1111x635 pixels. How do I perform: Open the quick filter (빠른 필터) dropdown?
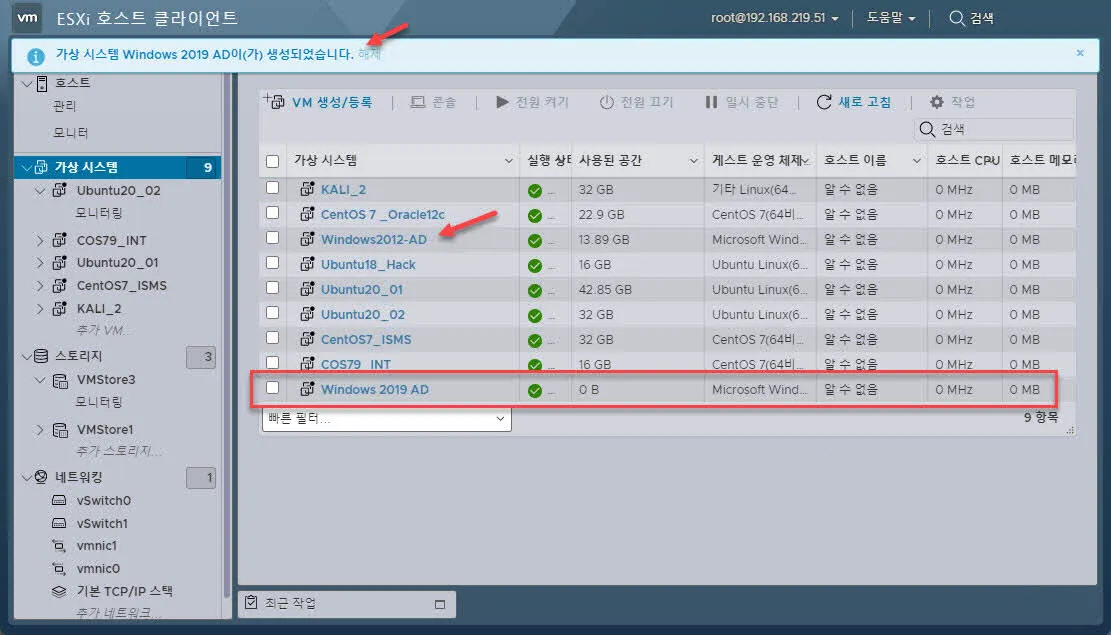(x=386, y=419)
